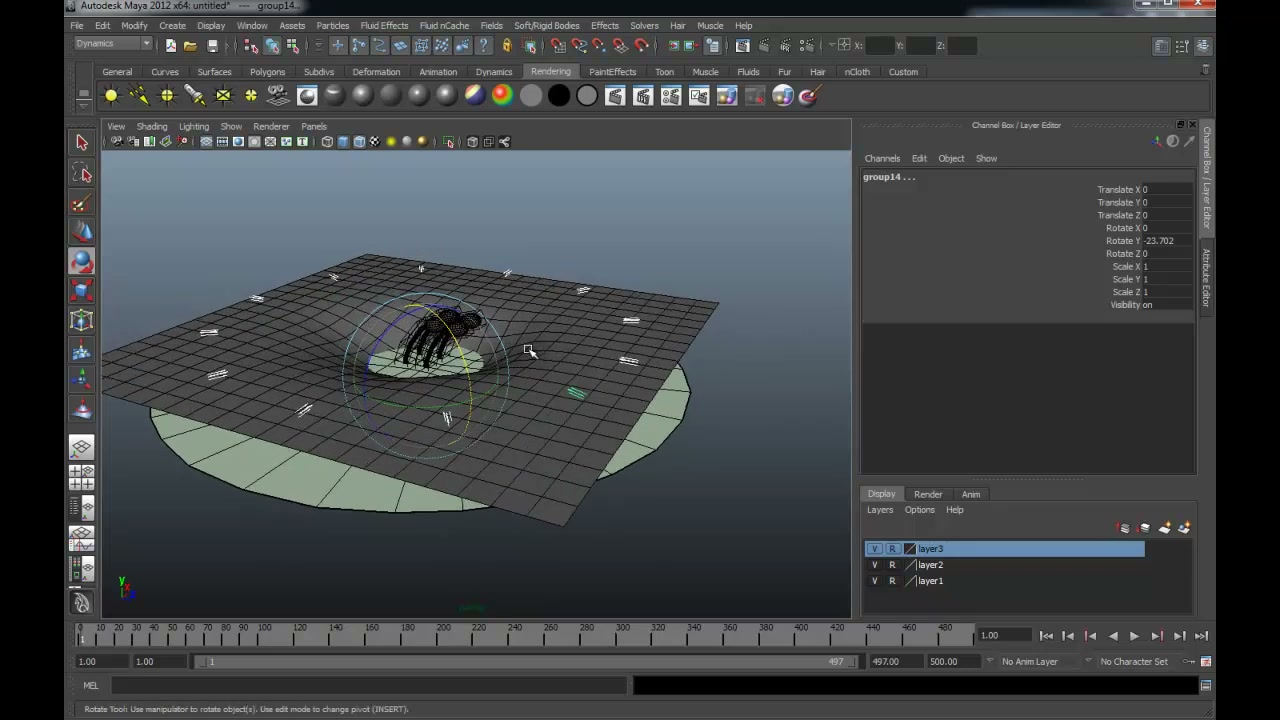Toggle visibility V of layer1
Image resolution: width=1280 pixels, height=720 pixels.
pyautogui.click(x=875, y=581)
